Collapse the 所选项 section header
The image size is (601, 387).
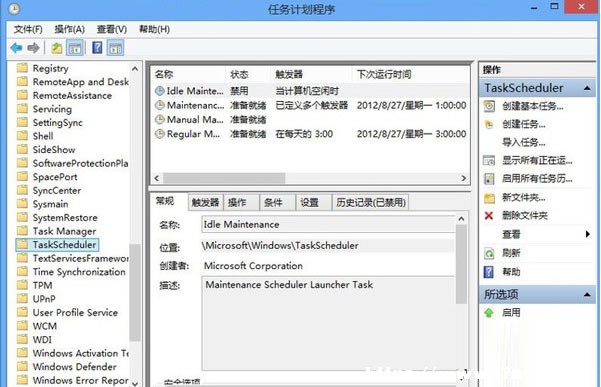click(587, 295)
